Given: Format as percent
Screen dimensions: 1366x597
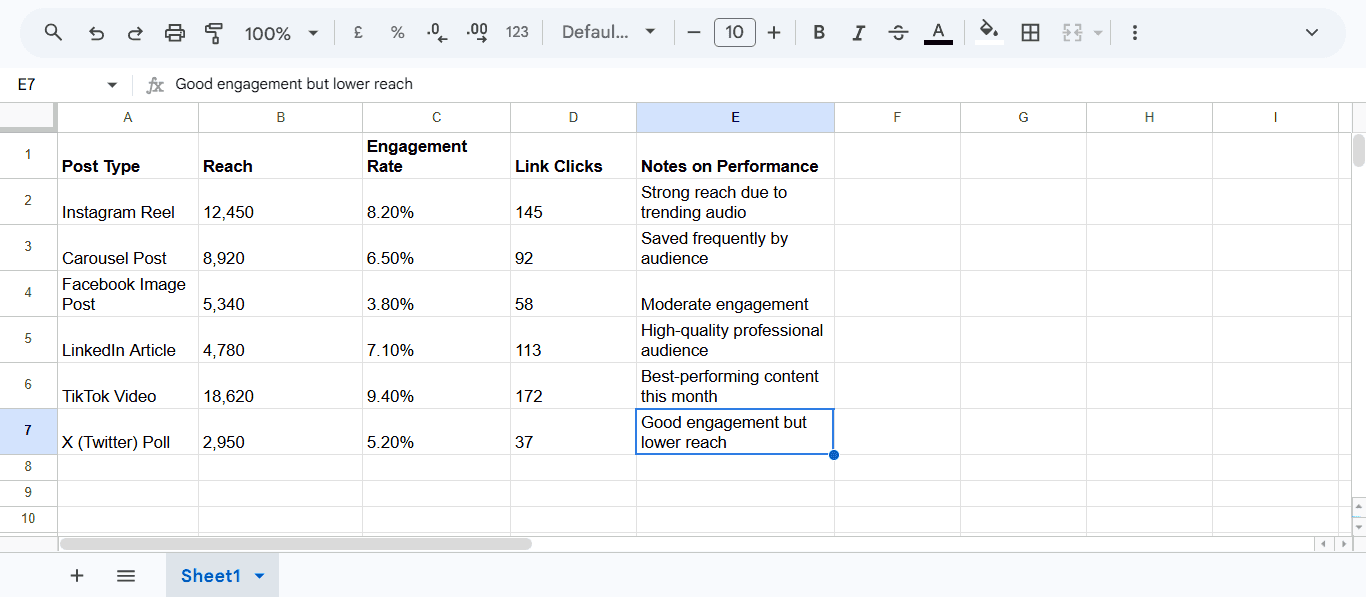Looking at the screenshot, I should (x=397, y=33).
